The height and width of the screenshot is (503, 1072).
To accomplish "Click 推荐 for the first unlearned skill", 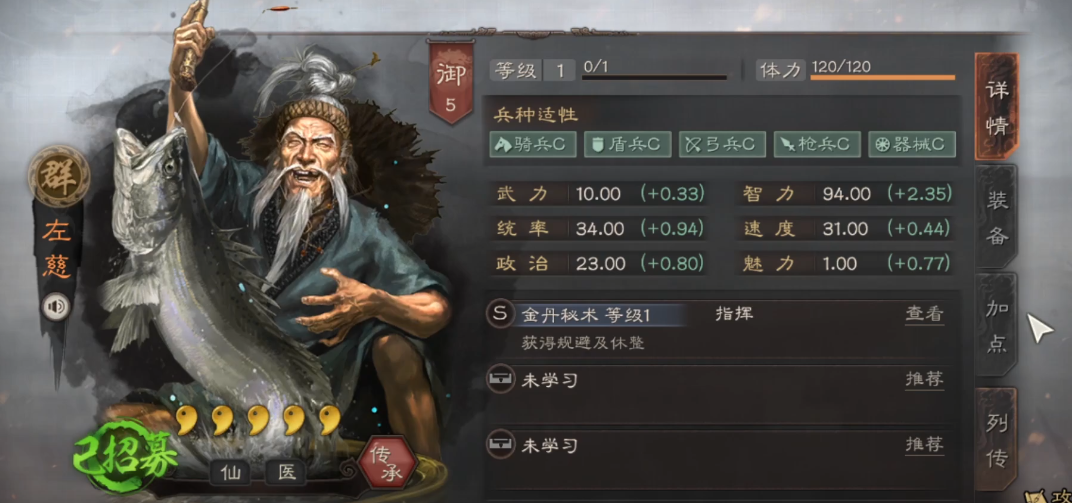I will 924,380.
